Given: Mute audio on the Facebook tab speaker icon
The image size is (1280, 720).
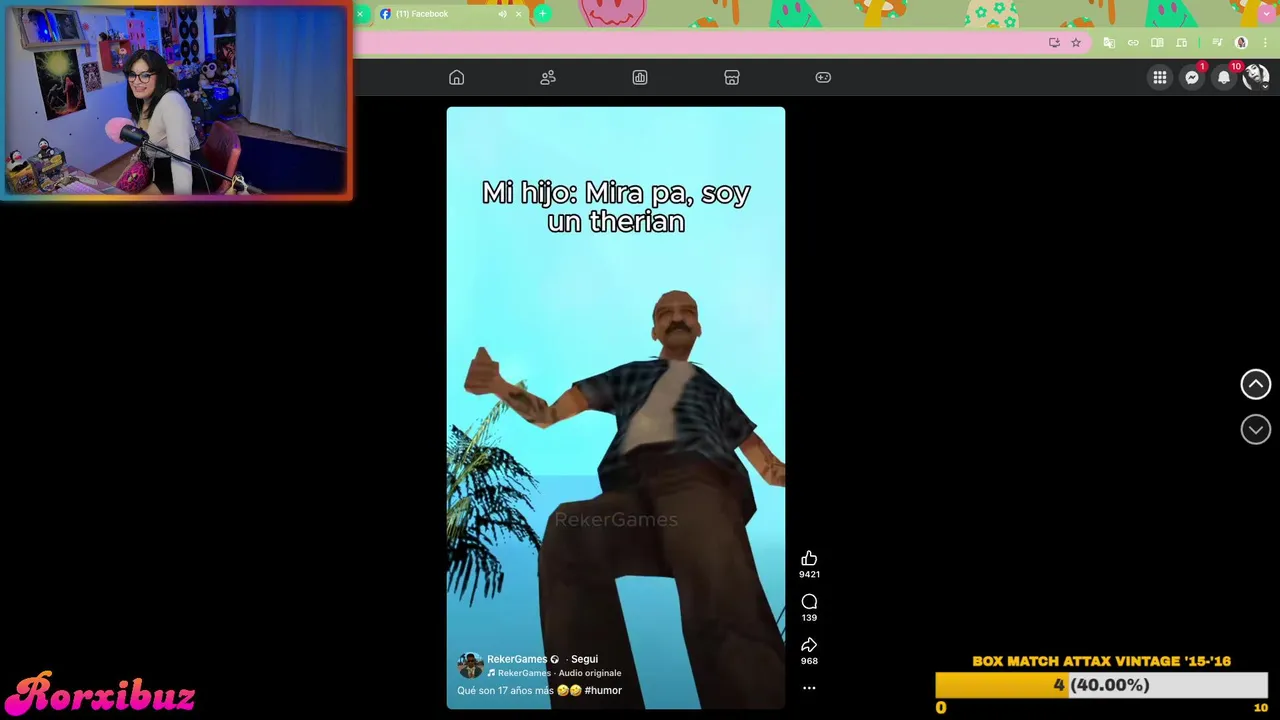Looking at the screenshot, I should tap(502, 14).
